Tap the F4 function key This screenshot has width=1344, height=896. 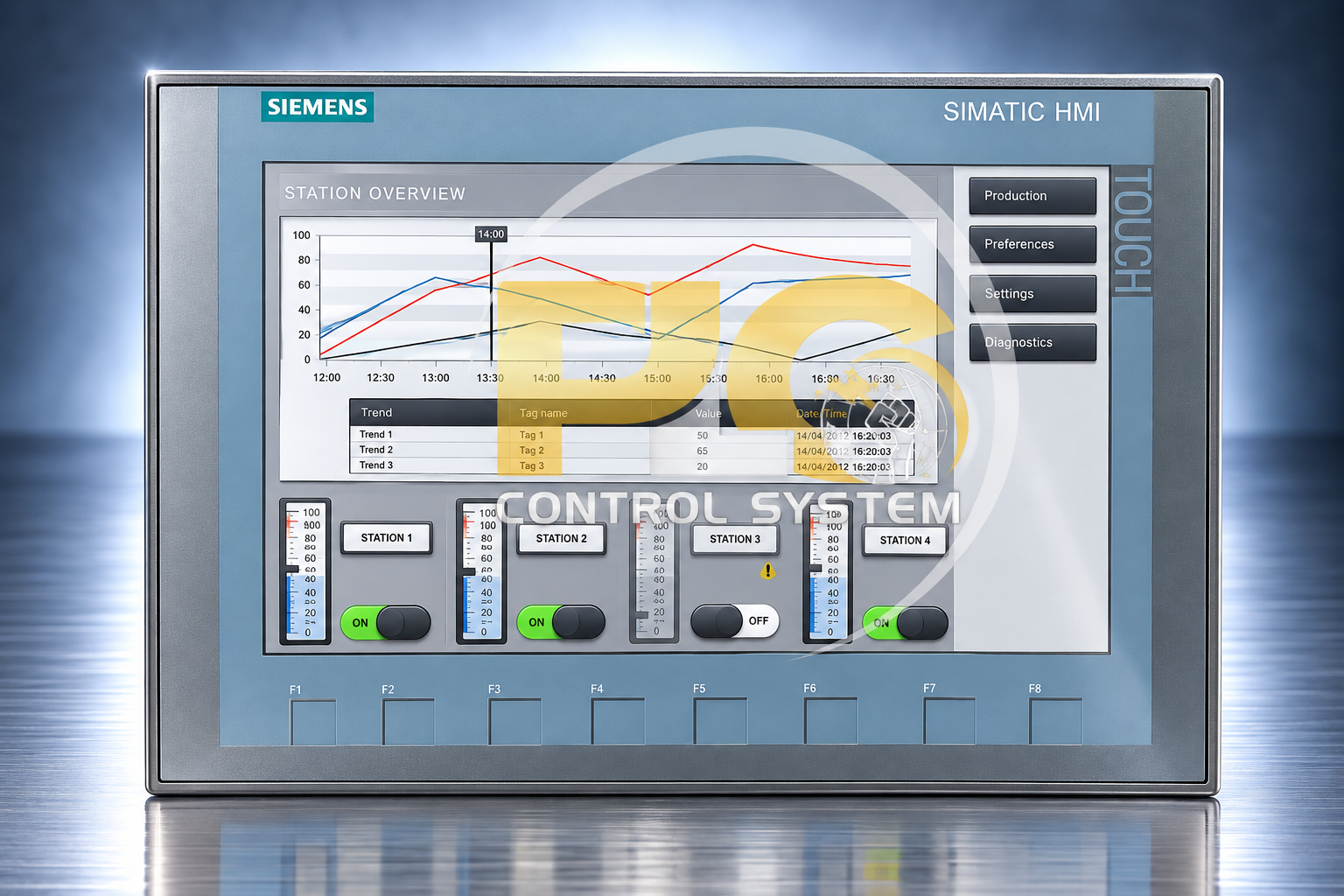point(618,722)
